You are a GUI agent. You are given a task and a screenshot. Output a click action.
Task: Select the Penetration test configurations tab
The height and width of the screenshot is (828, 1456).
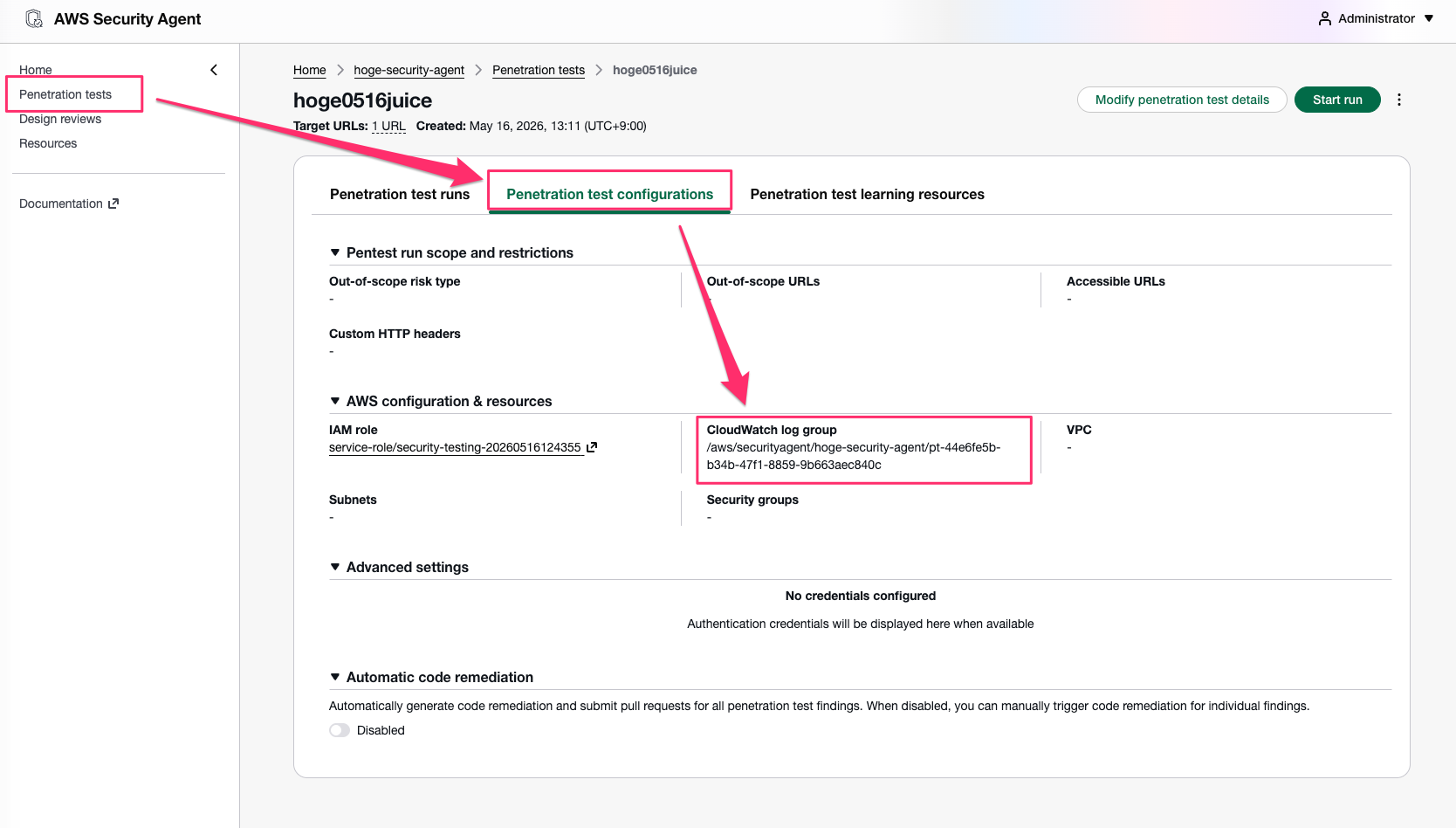610,194
